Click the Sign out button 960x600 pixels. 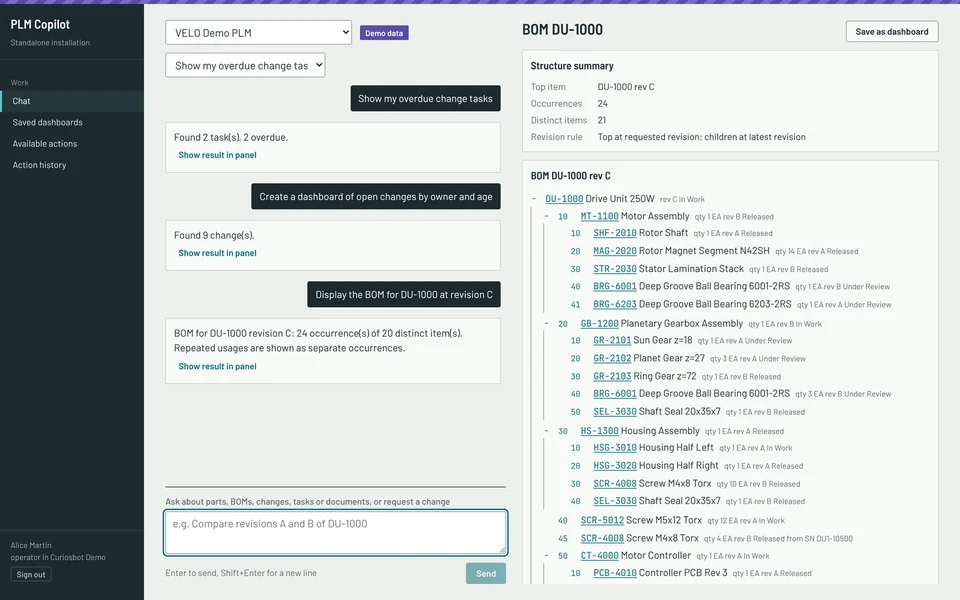tap(31, 575)
